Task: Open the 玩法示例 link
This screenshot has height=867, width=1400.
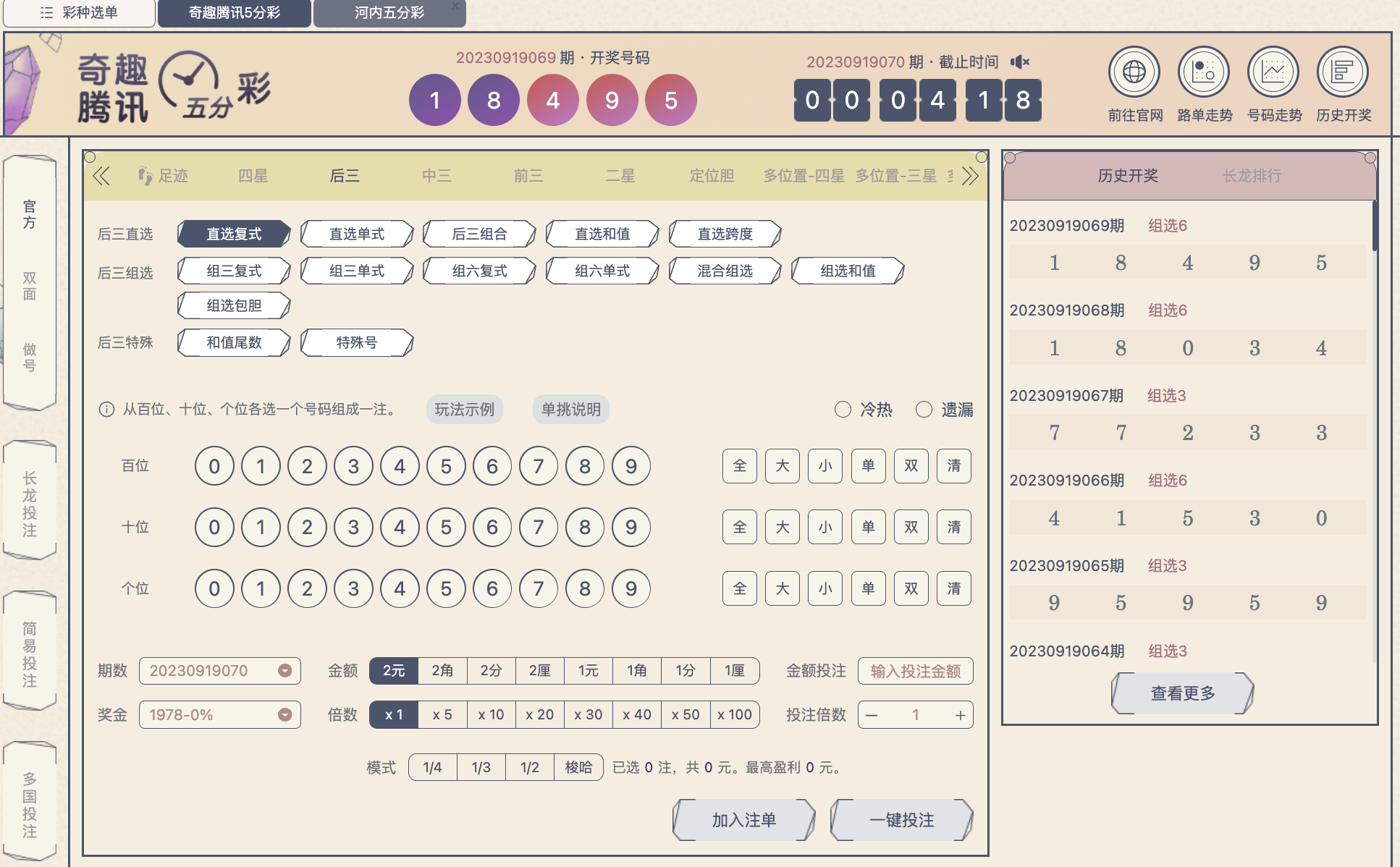Action: coord(464,410)
